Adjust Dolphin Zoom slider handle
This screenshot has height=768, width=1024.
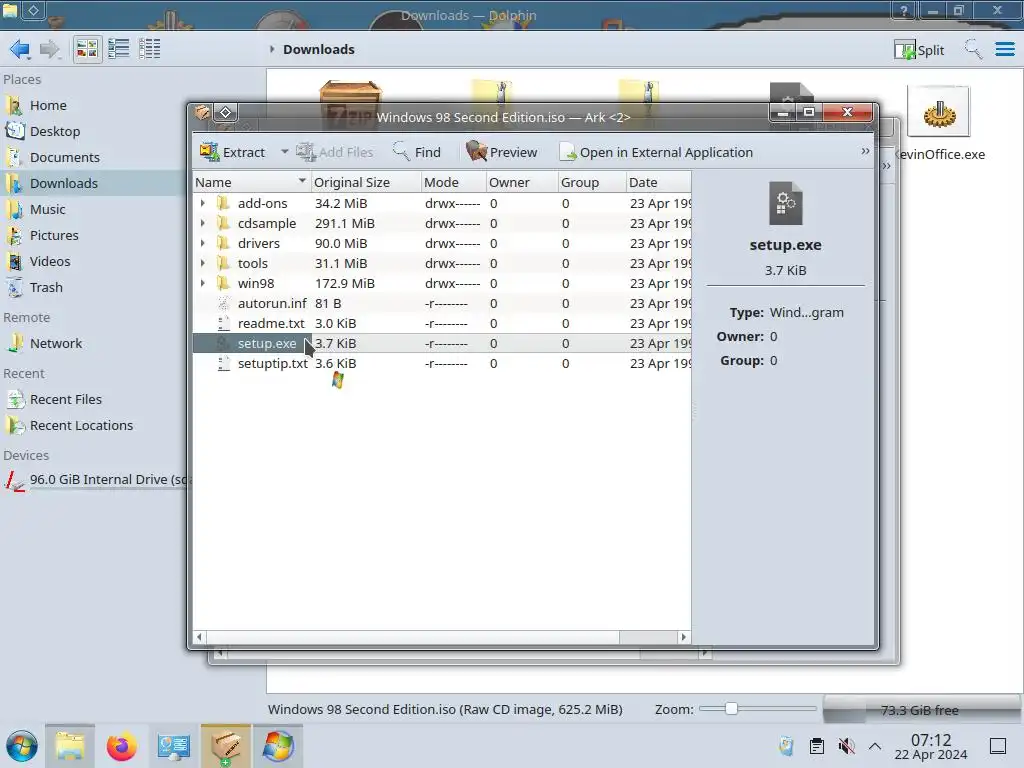731,709
